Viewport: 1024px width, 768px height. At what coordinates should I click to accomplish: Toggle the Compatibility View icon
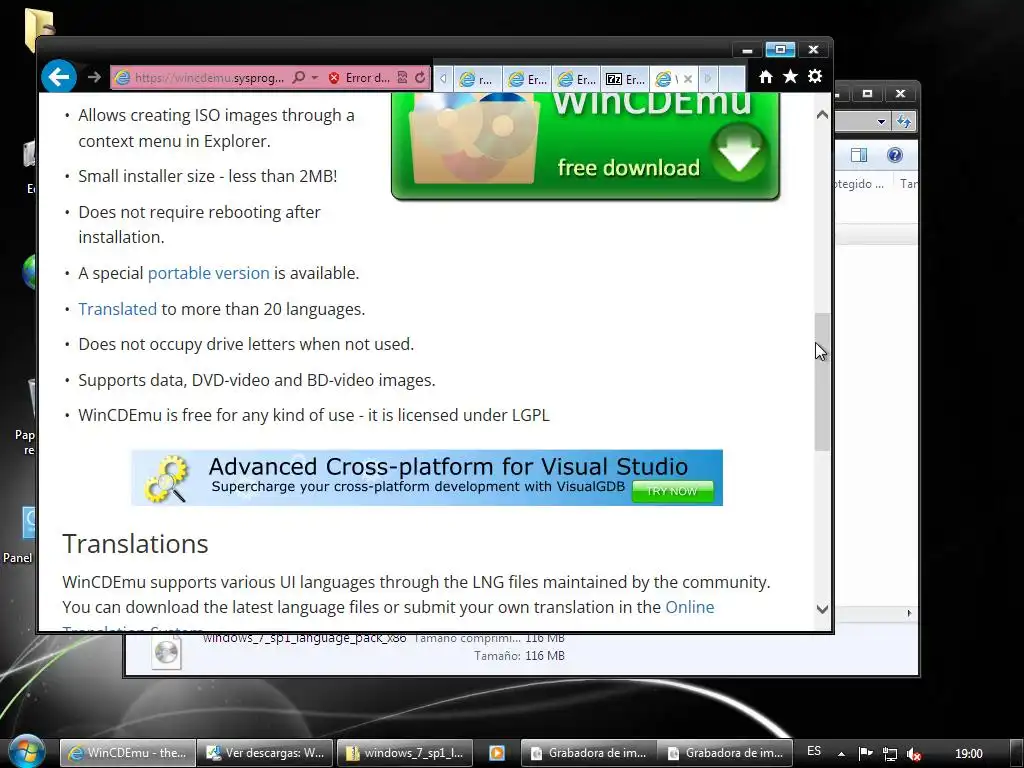pos(403,78)
